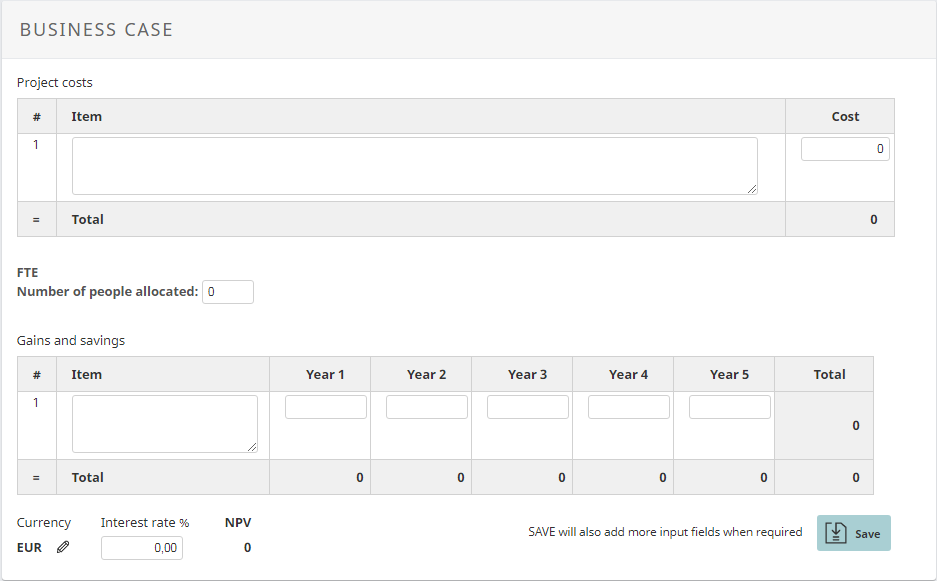The width and height of the screenshot is (937, 581).
Task: Click into the Year 4 savings input
Action: click(x=629, y=407)
